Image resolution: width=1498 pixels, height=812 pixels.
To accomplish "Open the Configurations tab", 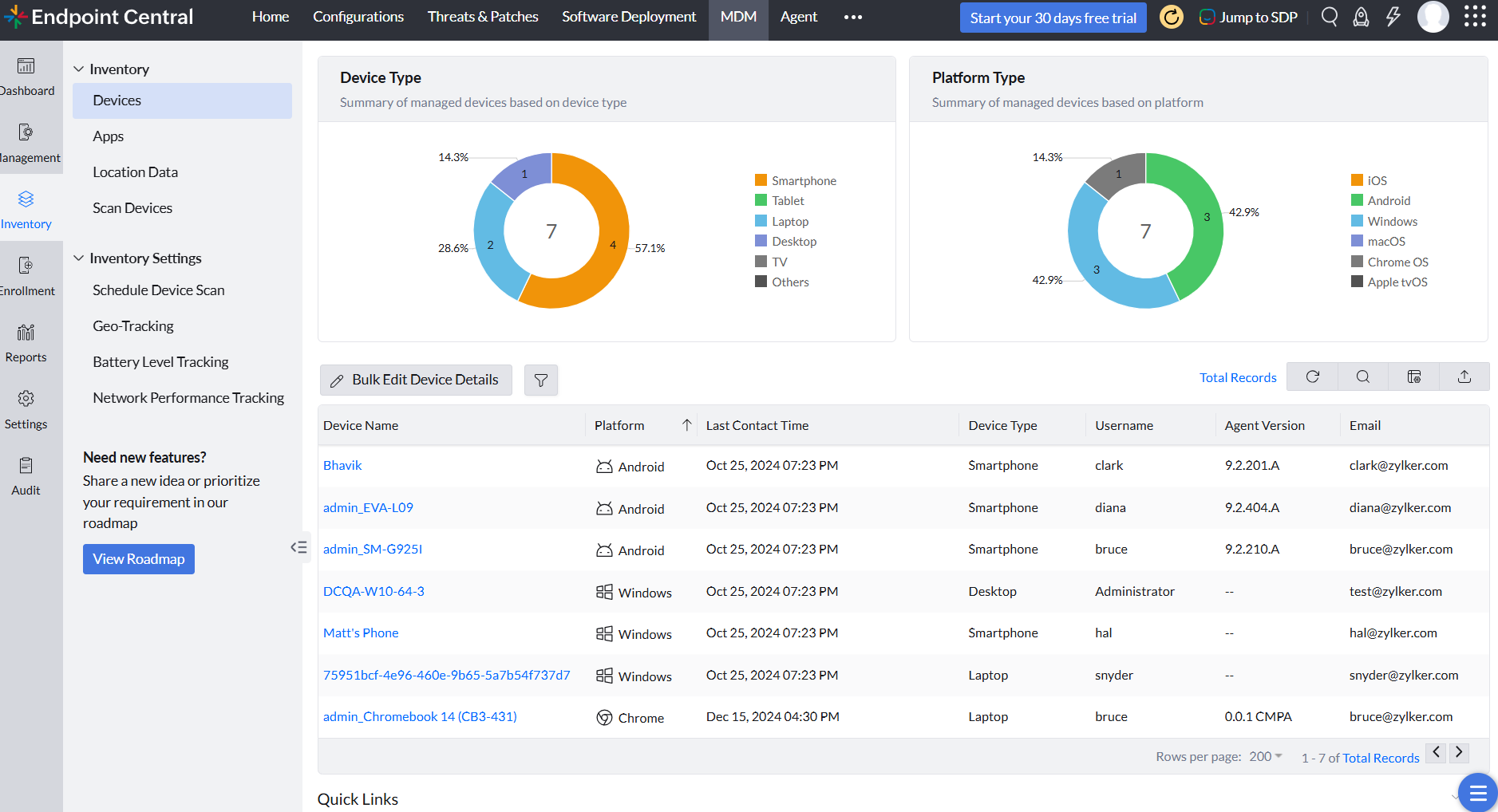I will (358, 17).
